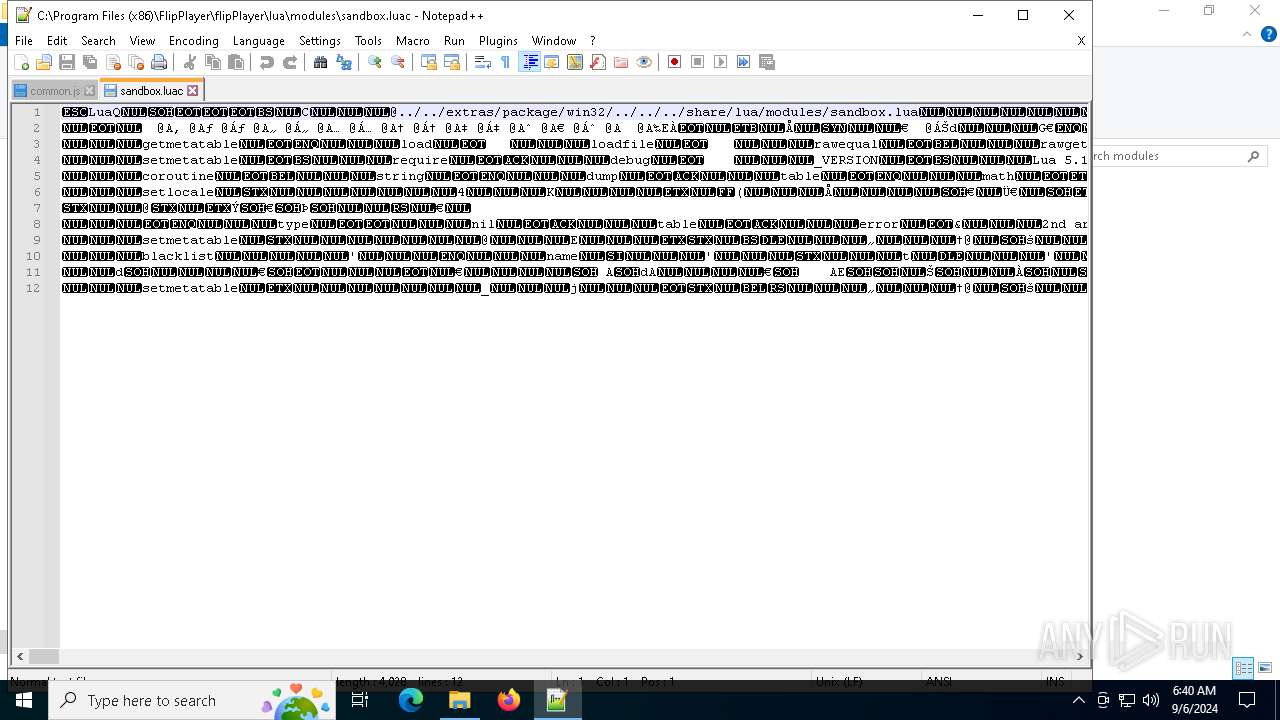
Task: Click the Stop Recording macro icon
Action: (697, 62)
